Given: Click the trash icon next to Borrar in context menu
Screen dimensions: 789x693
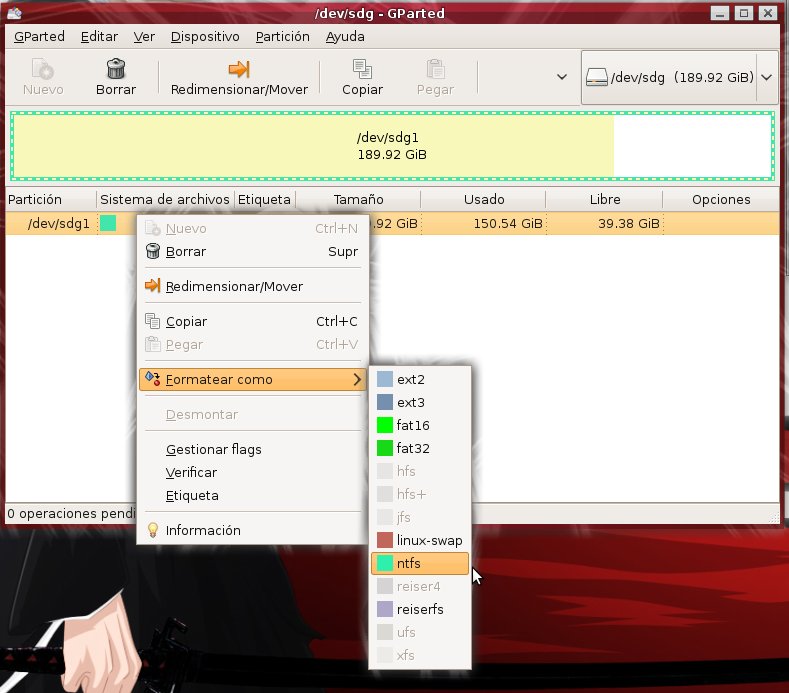Looking at the screenshot, I should point(152,251).
